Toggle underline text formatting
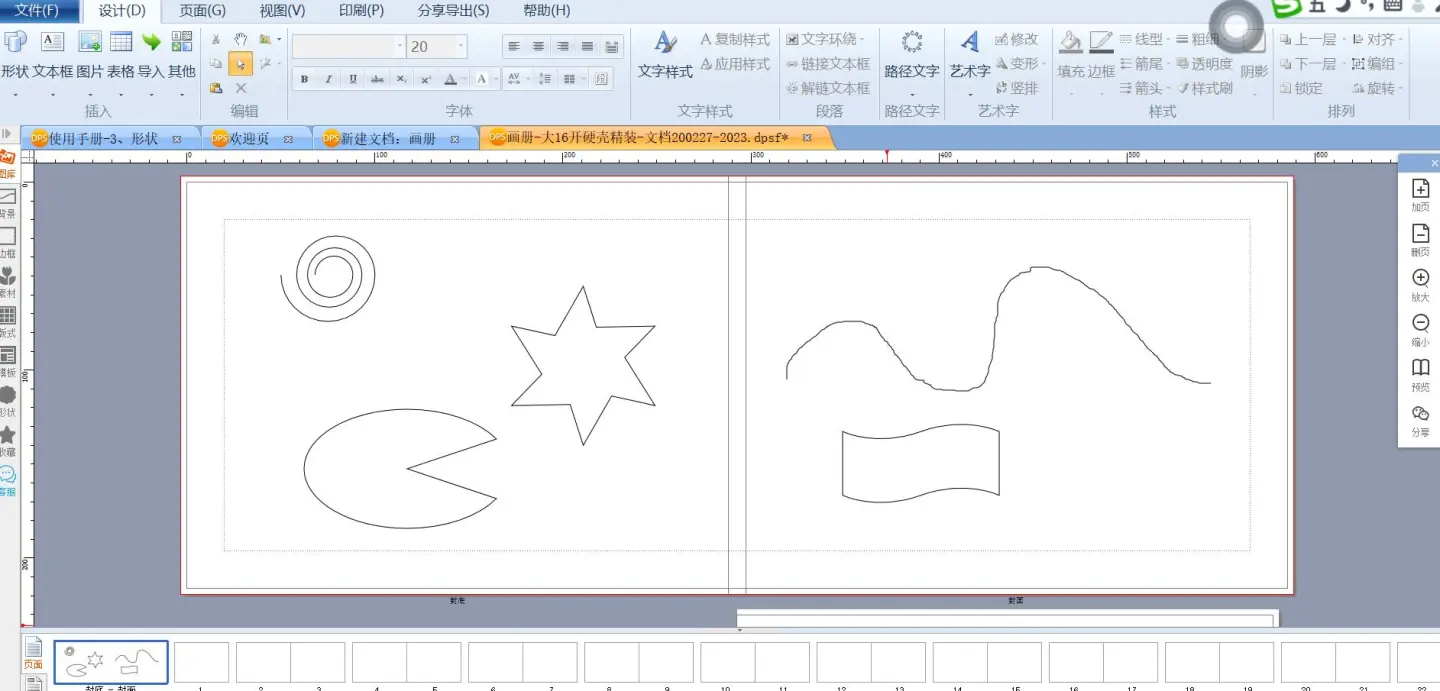 tap(353, 79)
